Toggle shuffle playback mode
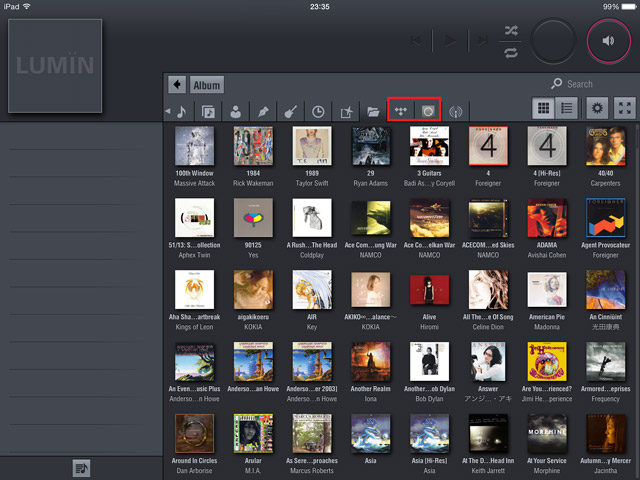The height and width of the screenshot is (480, 640). [x=512, y=29]
